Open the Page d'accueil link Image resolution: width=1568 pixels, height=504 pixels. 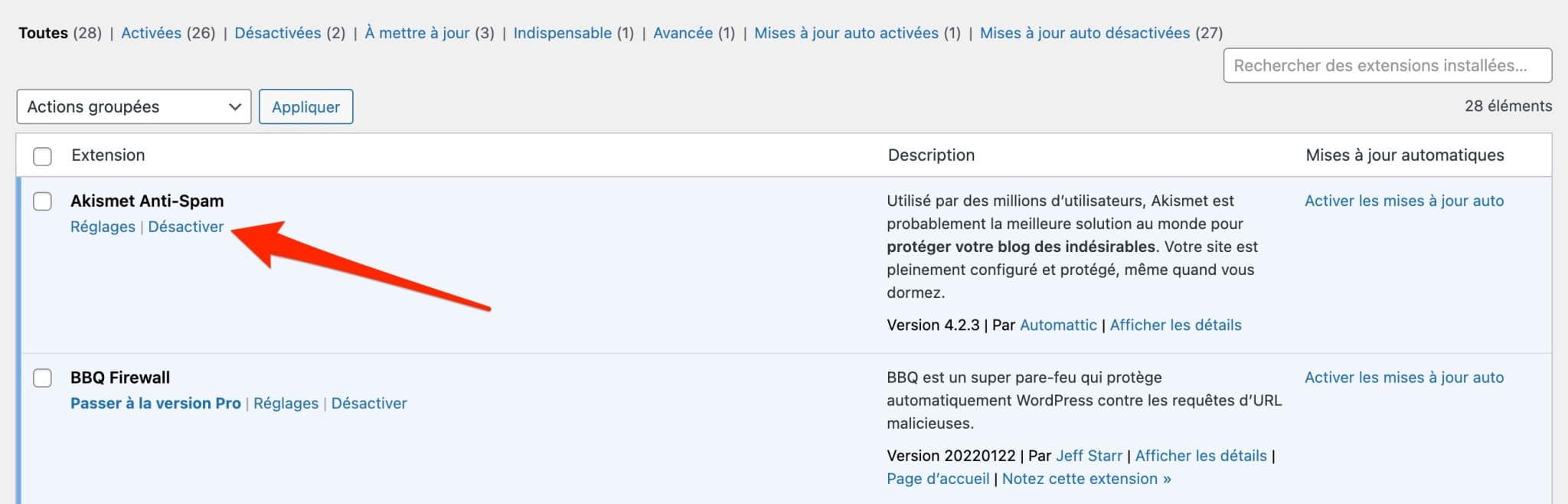pyautogui.click(x=938, y=479)
